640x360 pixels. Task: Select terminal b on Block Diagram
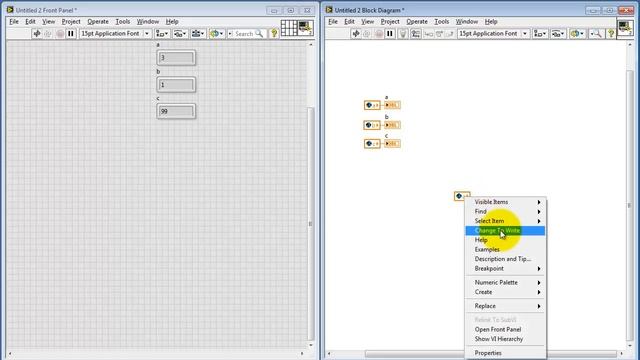[392, 125]
